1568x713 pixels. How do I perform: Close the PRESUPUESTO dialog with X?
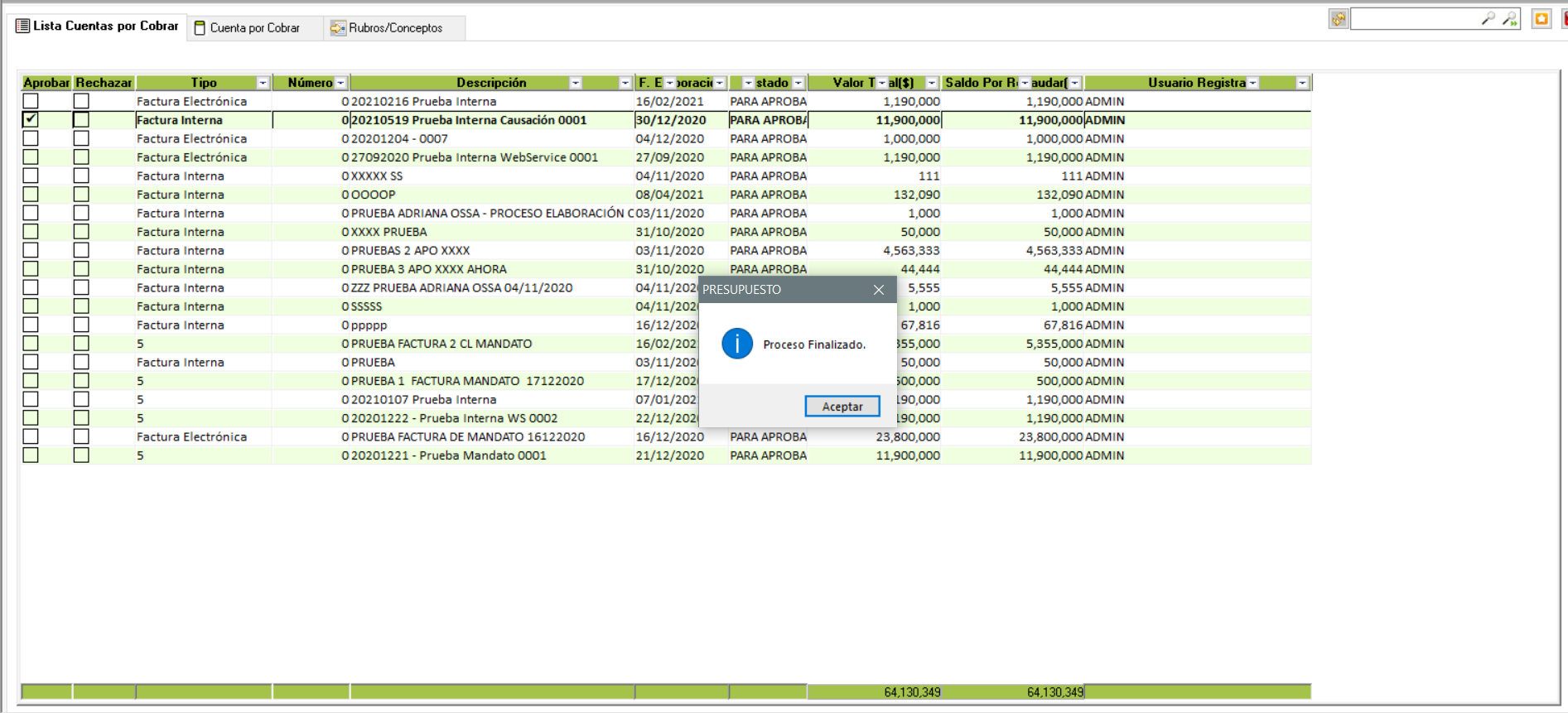coord(879,290)
